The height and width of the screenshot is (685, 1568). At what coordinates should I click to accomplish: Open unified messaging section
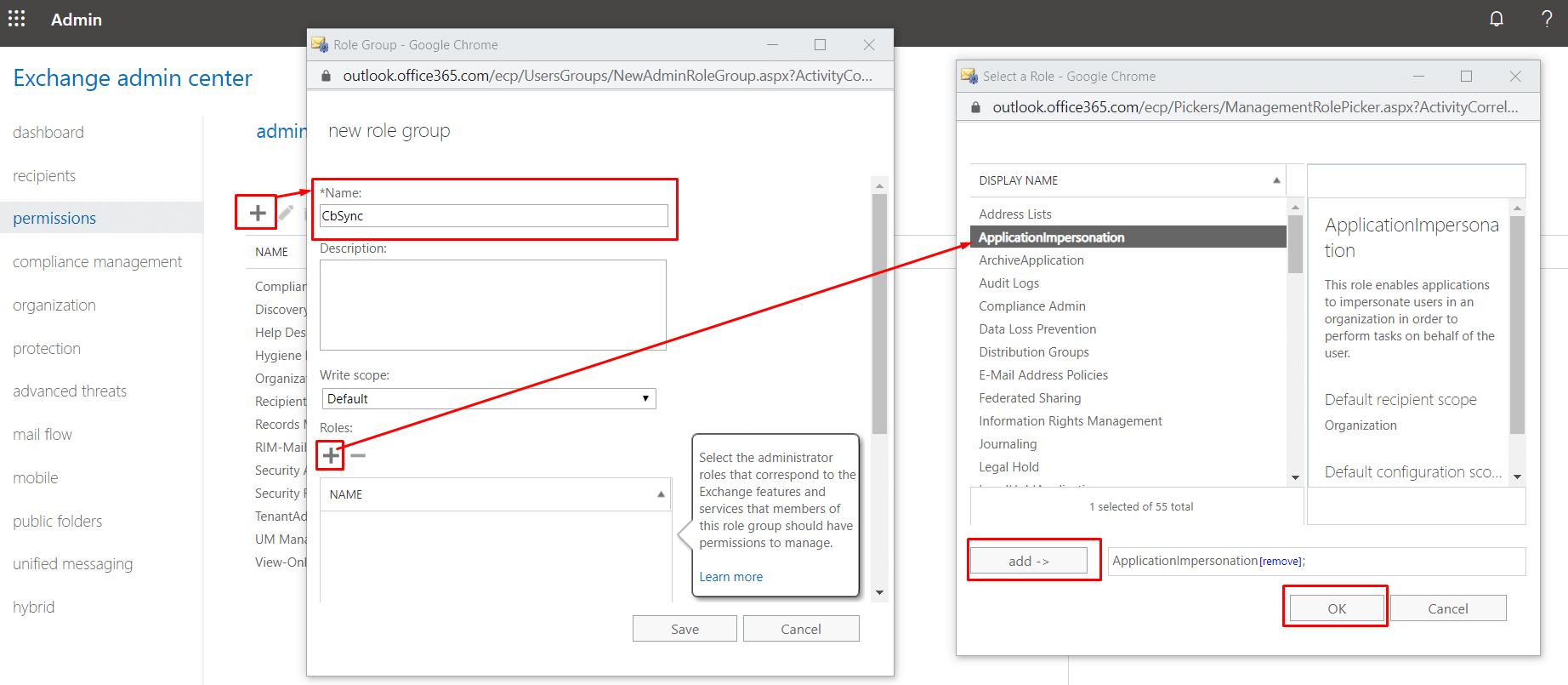(x=72, y=563)
